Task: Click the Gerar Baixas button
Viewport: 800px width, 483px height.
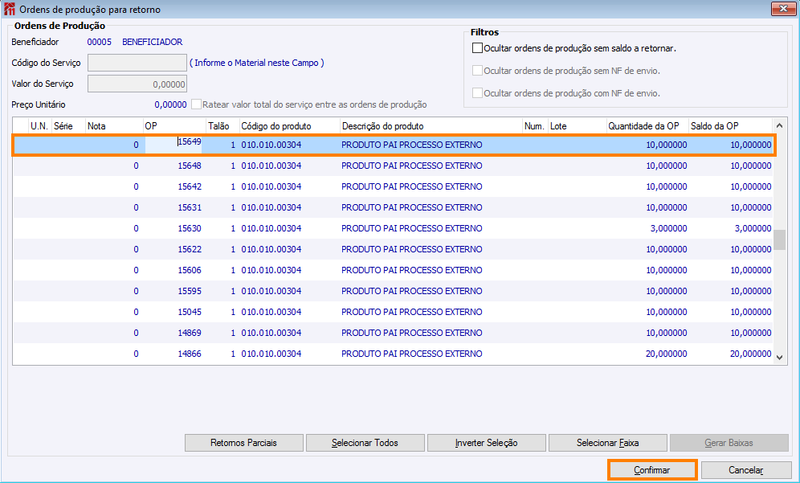Action: pyautogui.click(x=729, y=443)
